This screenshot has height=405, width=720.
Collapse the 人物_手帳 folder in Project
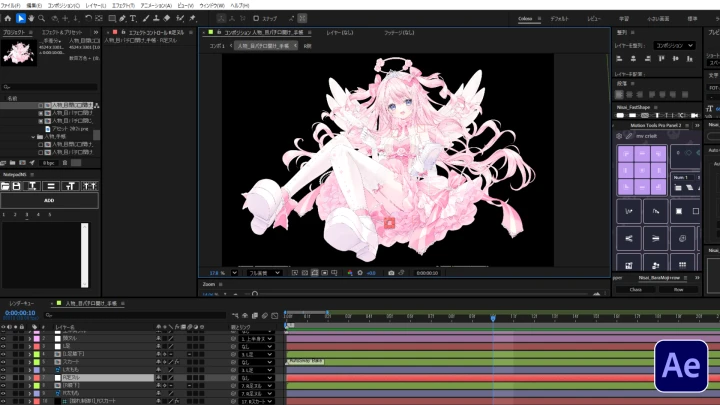coord(33,137)
